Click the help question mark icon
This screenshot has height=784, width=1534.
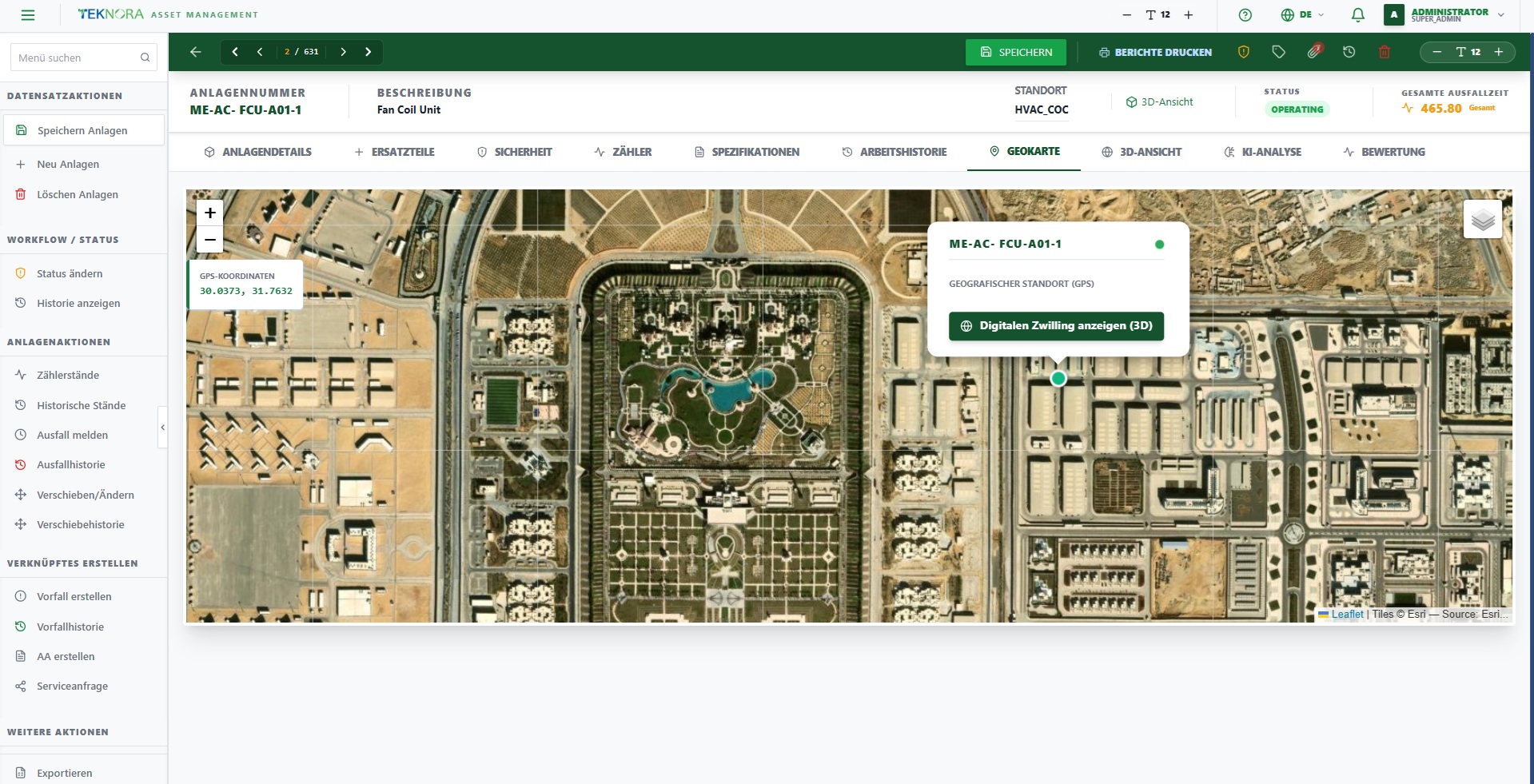[1245, 15]
